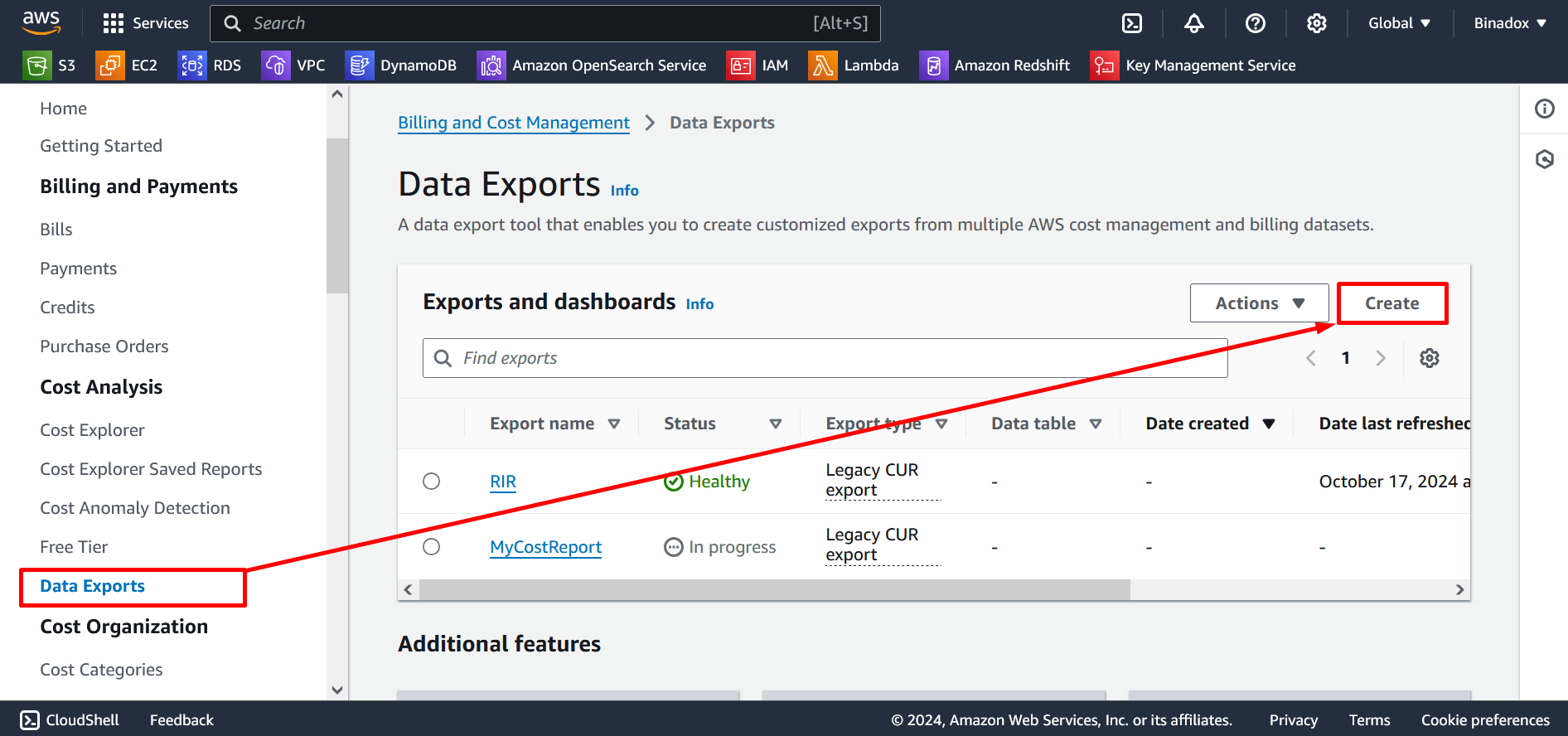Open Data Exports in the sidebar
Screen dimensions: 1568x736
92,586
